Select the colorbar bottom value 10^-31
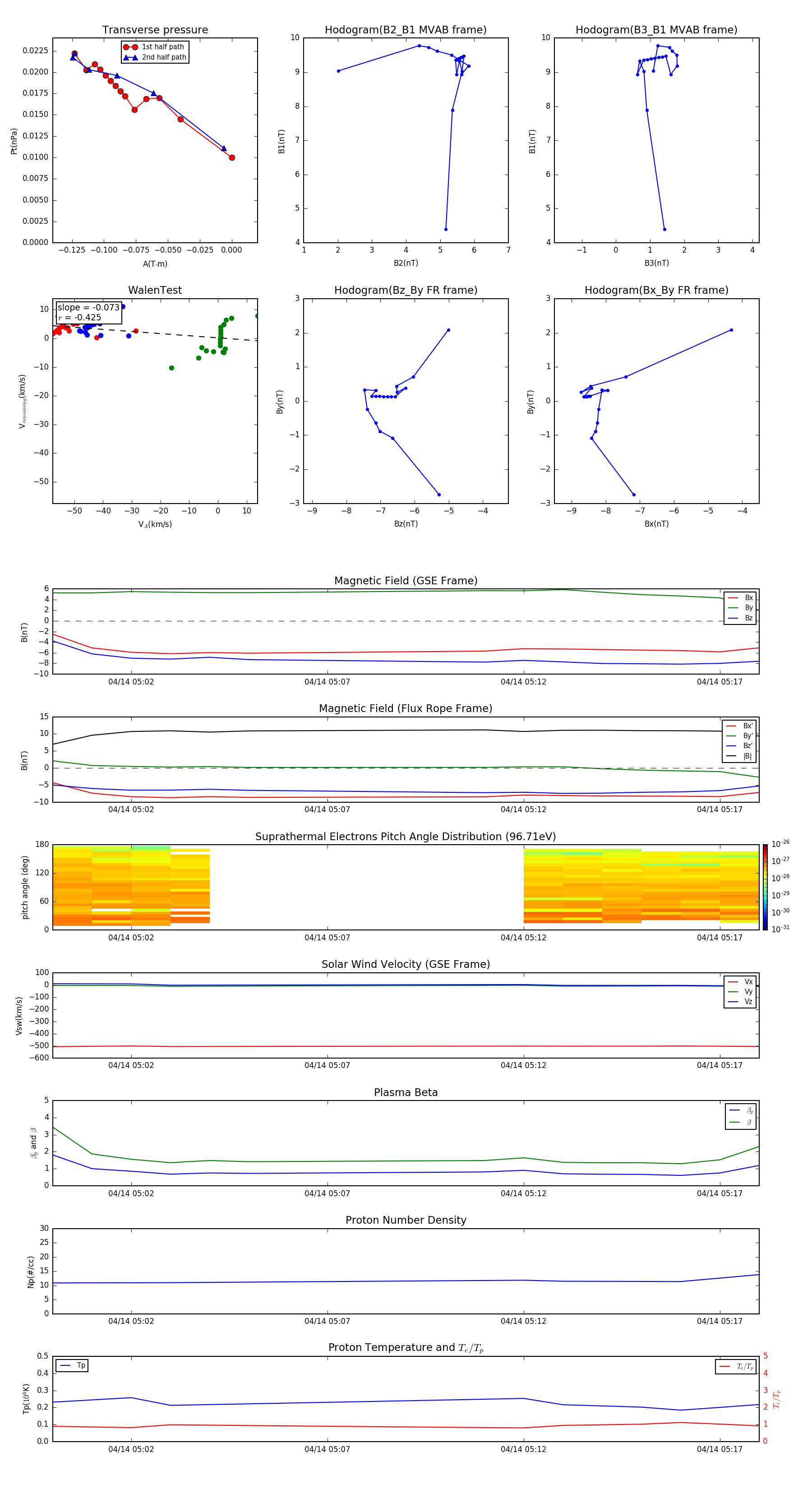 pyautogui.click(x=780, y=929)
